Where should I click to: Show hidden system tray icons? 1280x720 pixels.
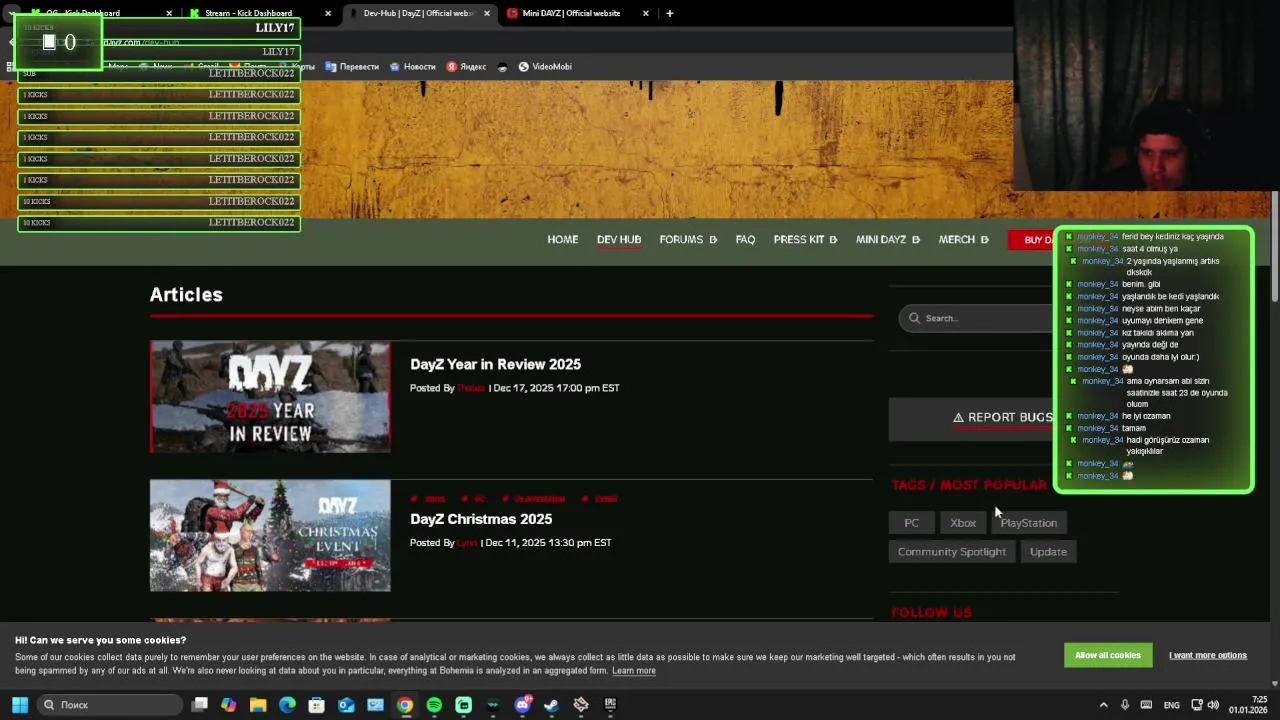pos(1104,705)
